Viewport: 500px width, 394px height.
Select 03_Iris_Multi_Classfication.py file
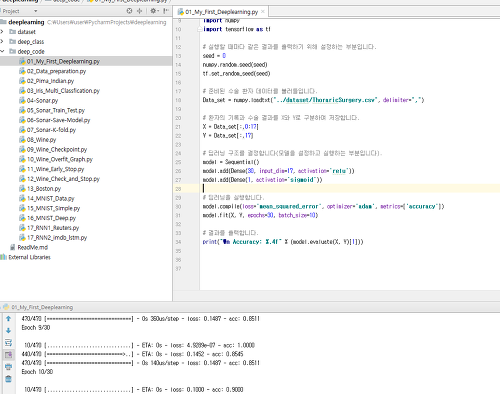pos(60,91)
